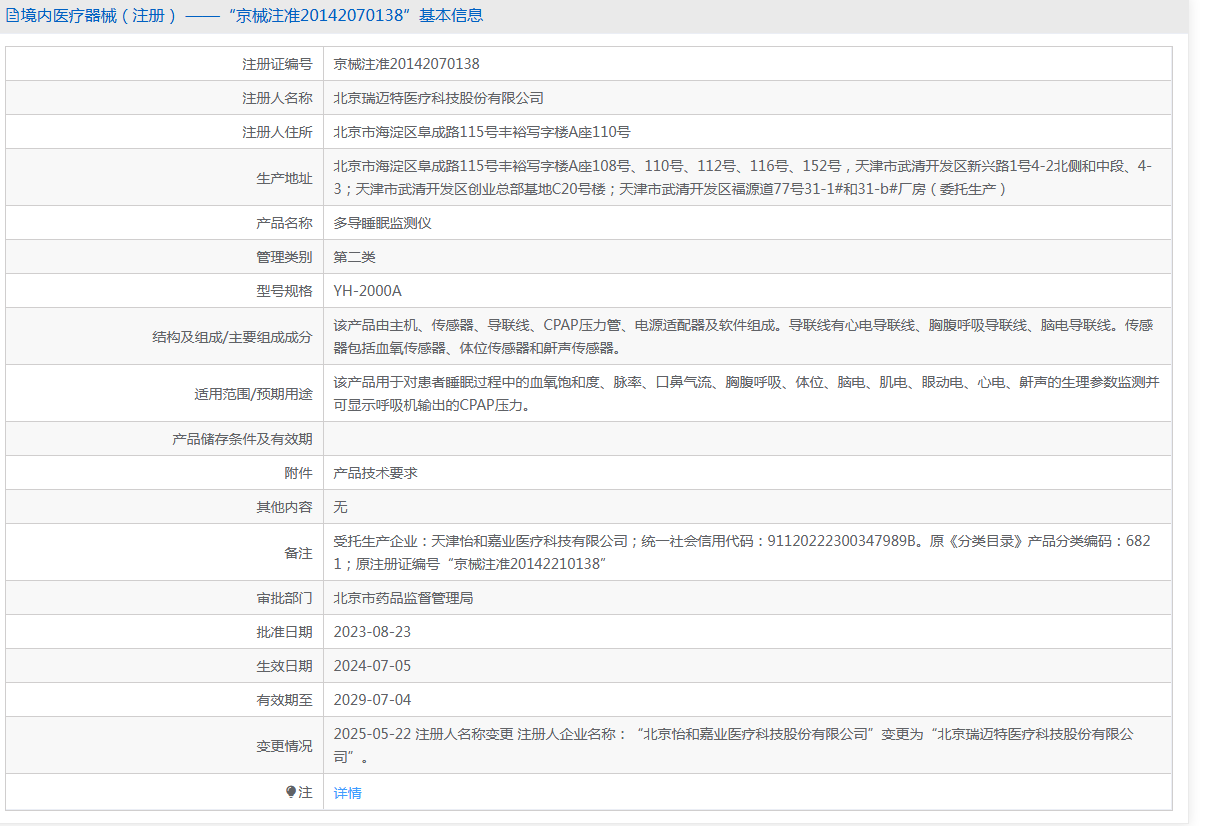Click the 型号规格 label

[284, 291]
